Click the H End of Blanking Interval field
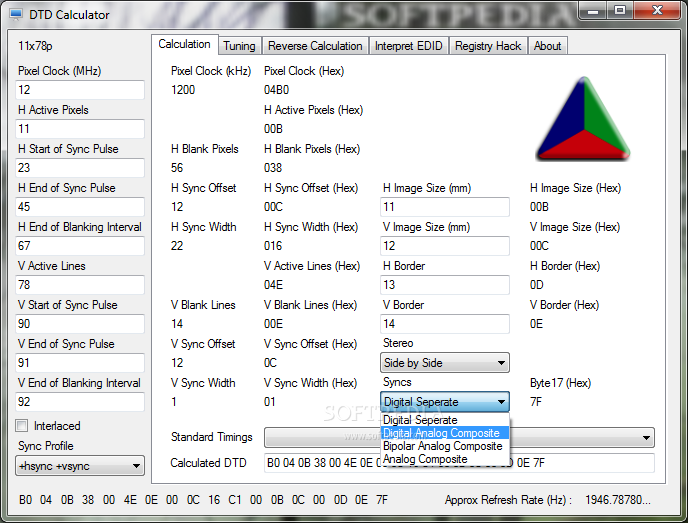688x523 pixels. (x=80, y=246)
